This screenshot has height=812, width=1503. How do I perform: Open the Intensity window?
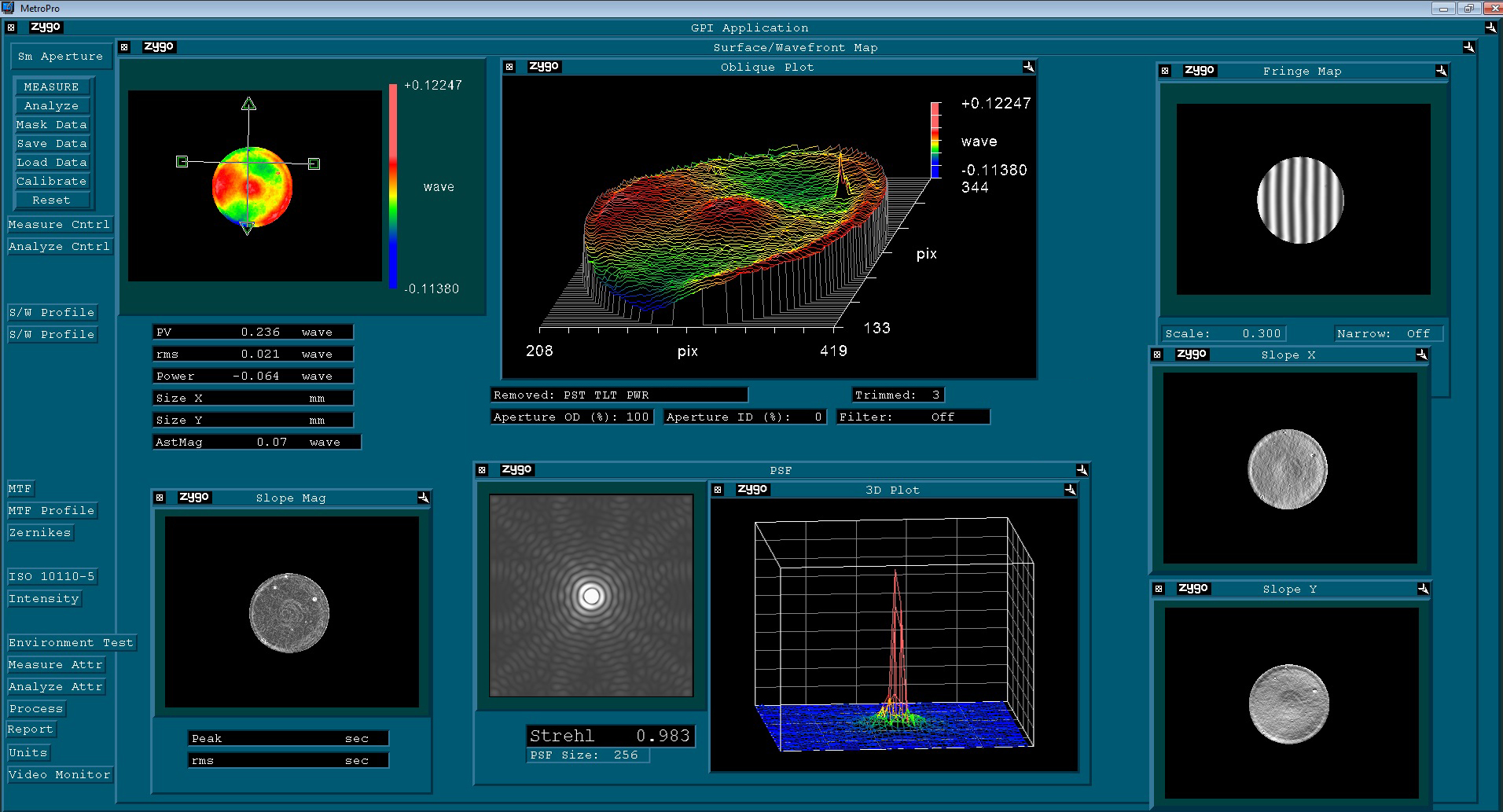45,599
